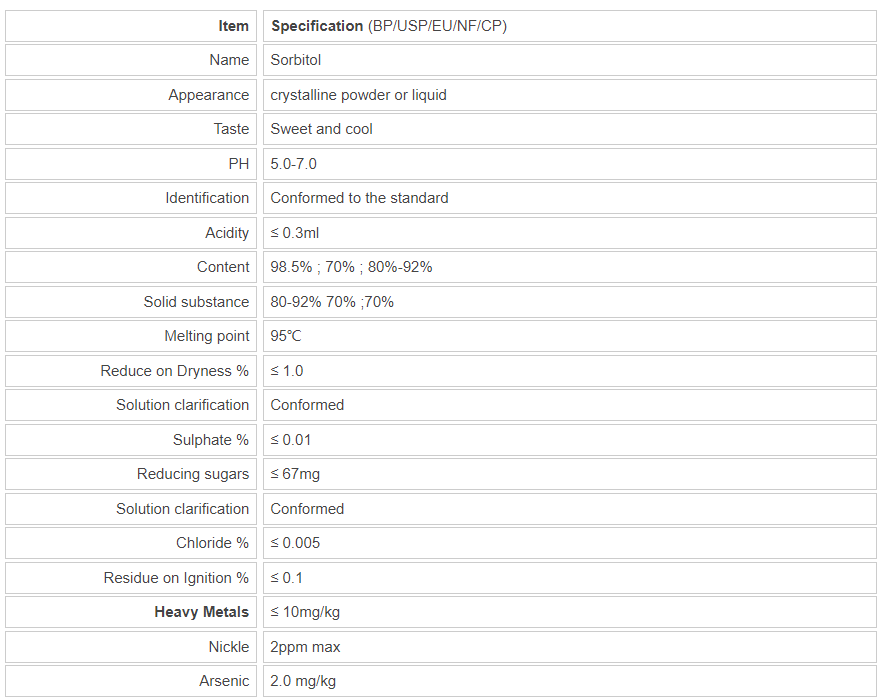Click the "≤ 67mg" reducing sugars value

(x=295, y=474)
